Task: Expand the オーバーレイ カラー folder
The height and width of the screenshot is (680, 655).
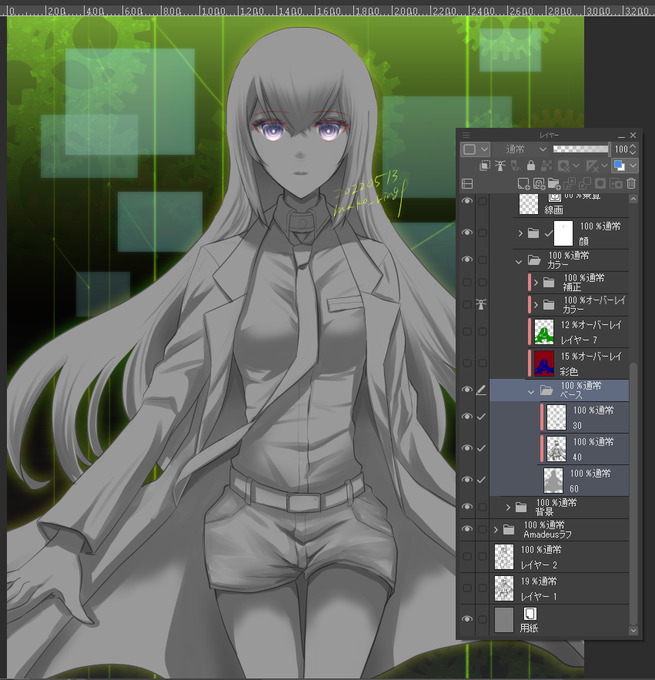Action: coord(536,305)
